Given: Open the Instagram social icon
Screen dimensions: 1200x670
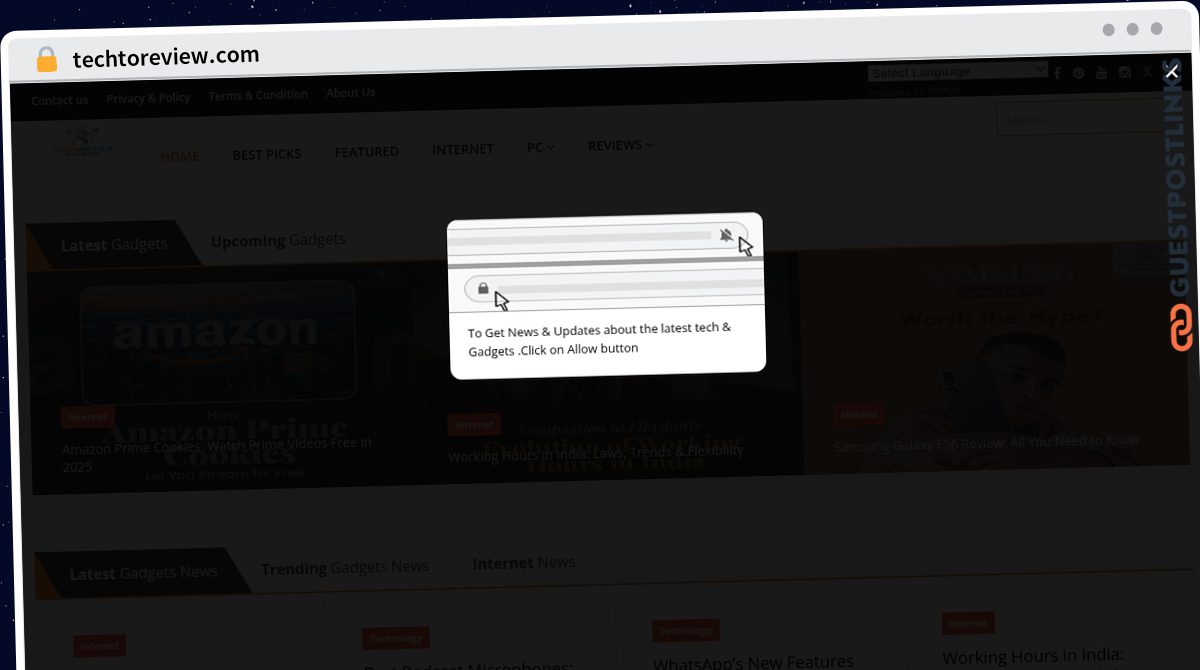Looking at the screenshot, I should (1125, 72).
